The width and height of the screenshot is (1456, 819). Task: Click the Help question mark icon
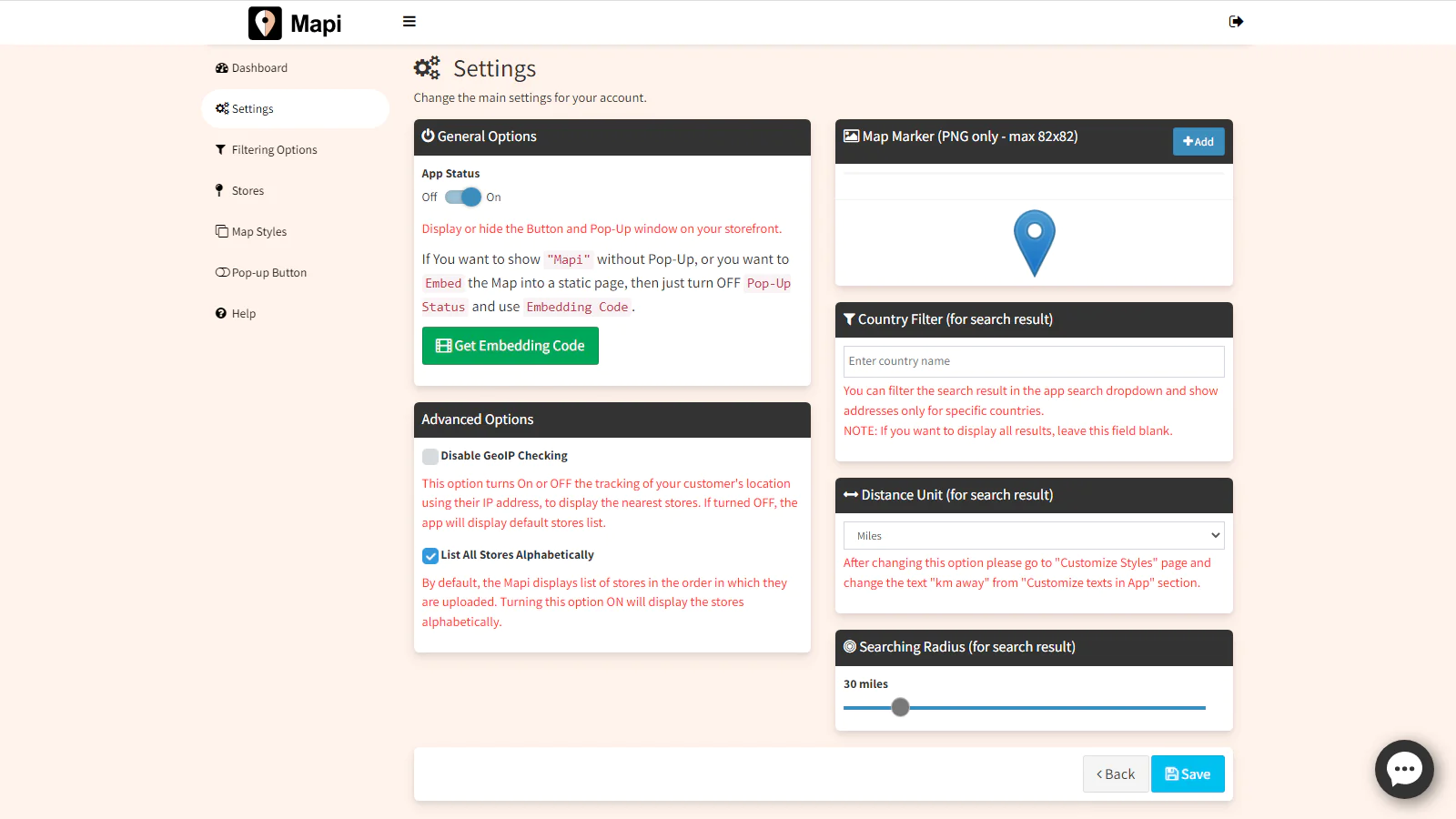pos(220,313)
